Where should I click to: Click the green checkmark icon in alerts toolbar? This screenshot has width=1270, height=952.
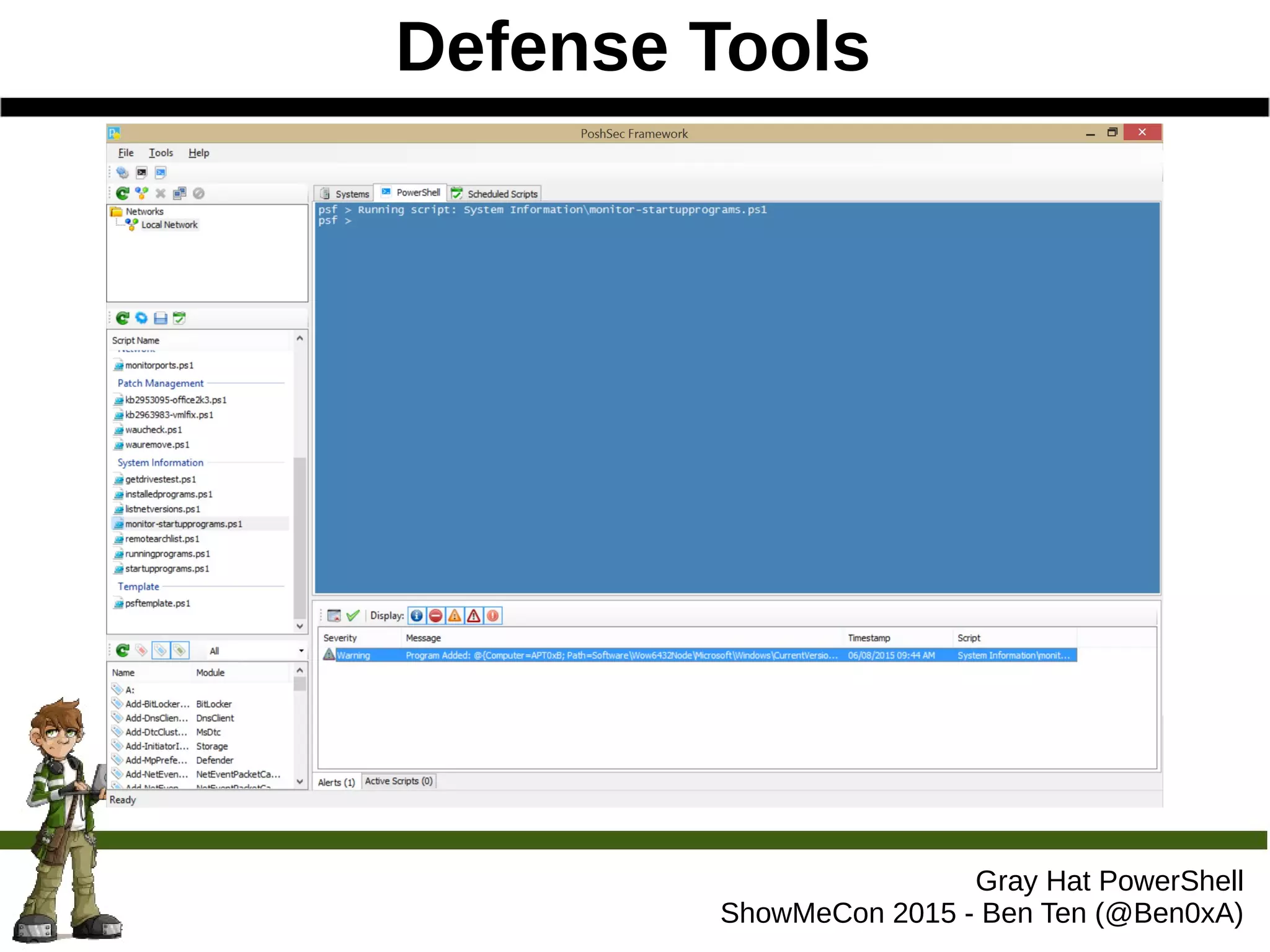click(353, 615)
